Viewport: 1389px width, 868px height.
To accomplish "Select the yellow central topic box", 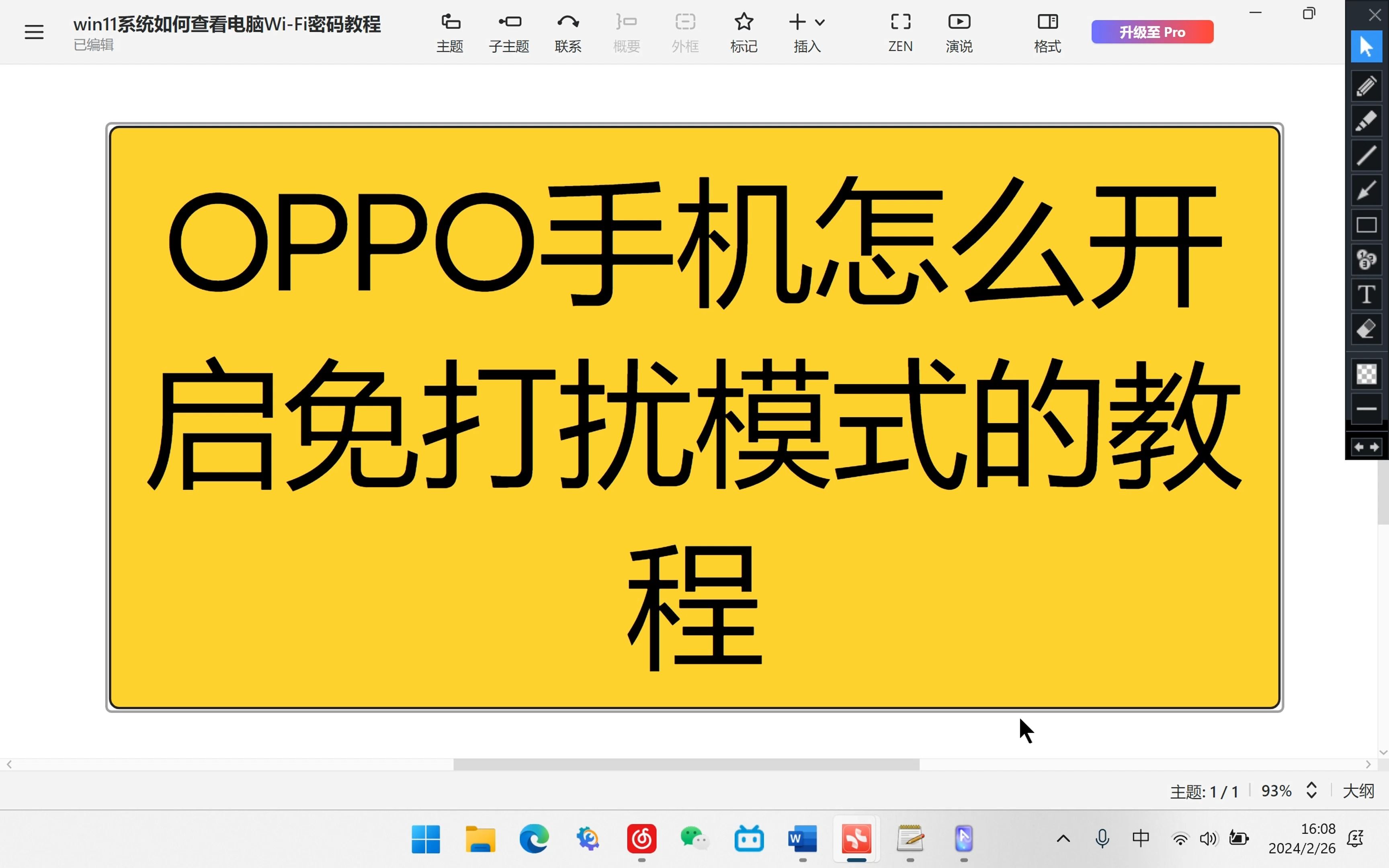I will 694,418.
